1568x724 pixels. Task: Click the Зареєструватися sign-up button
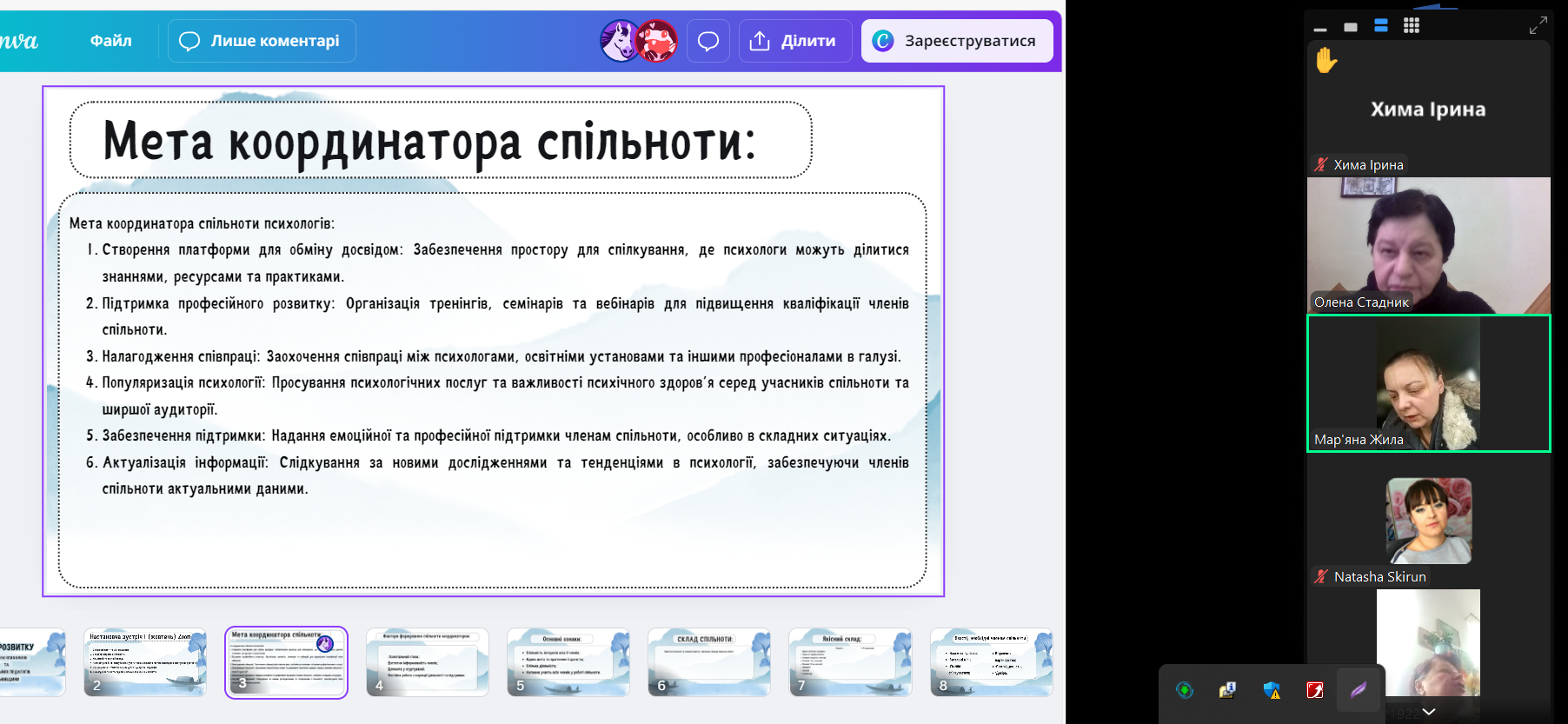tap(957, 41)
